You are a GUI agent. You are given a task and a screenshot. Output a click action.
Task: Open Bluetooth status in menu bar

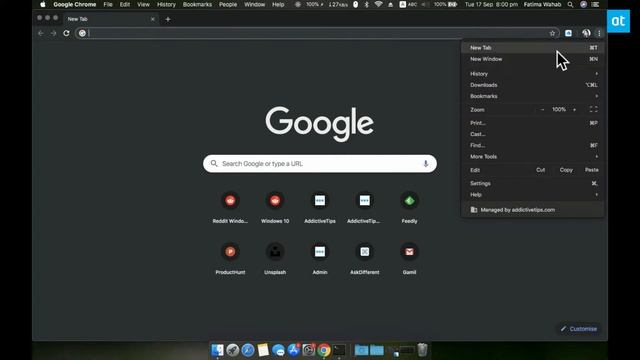pos(367,4)
